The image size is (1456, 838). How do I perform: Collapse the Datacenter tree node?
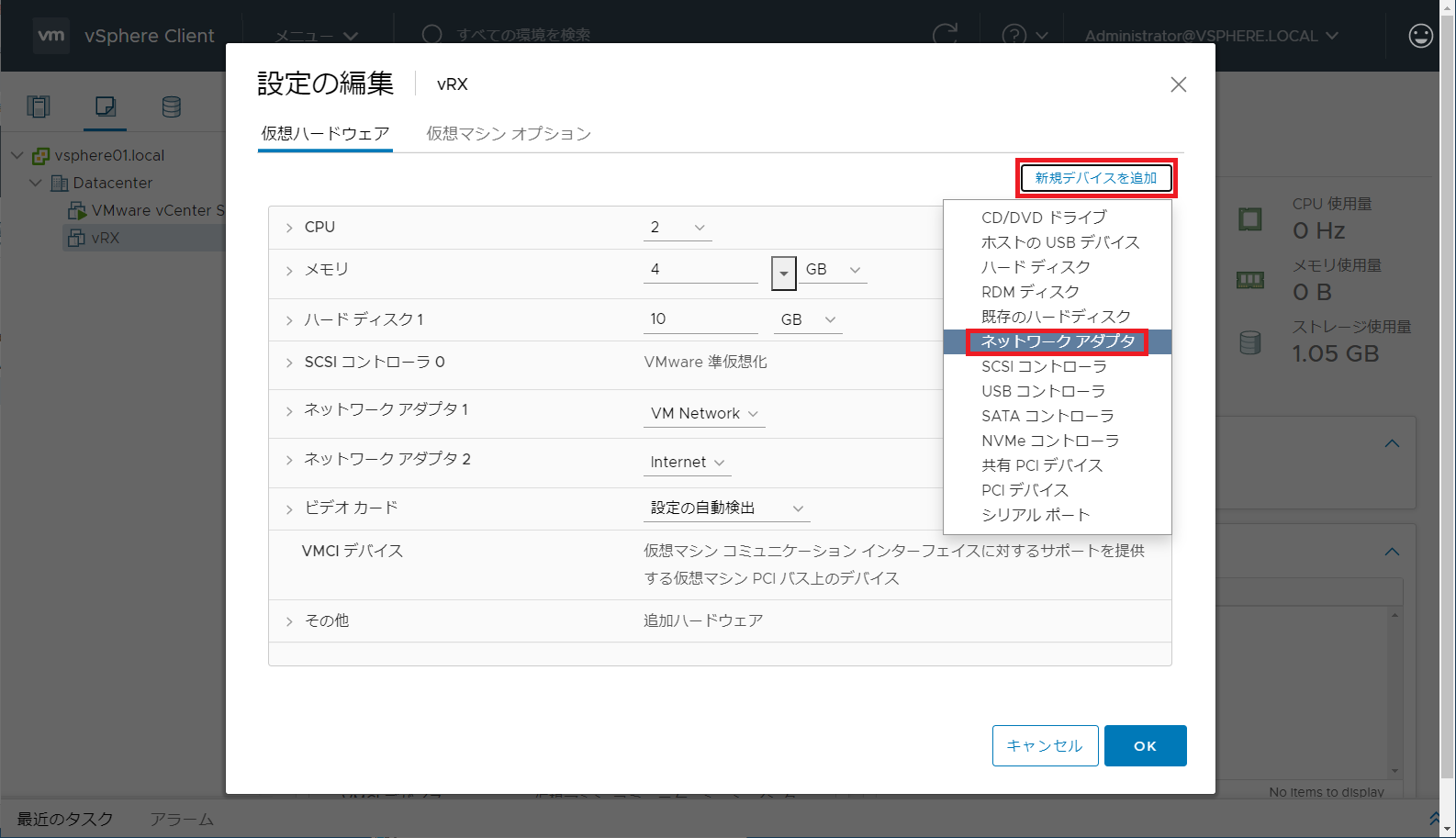click(36, 183)
